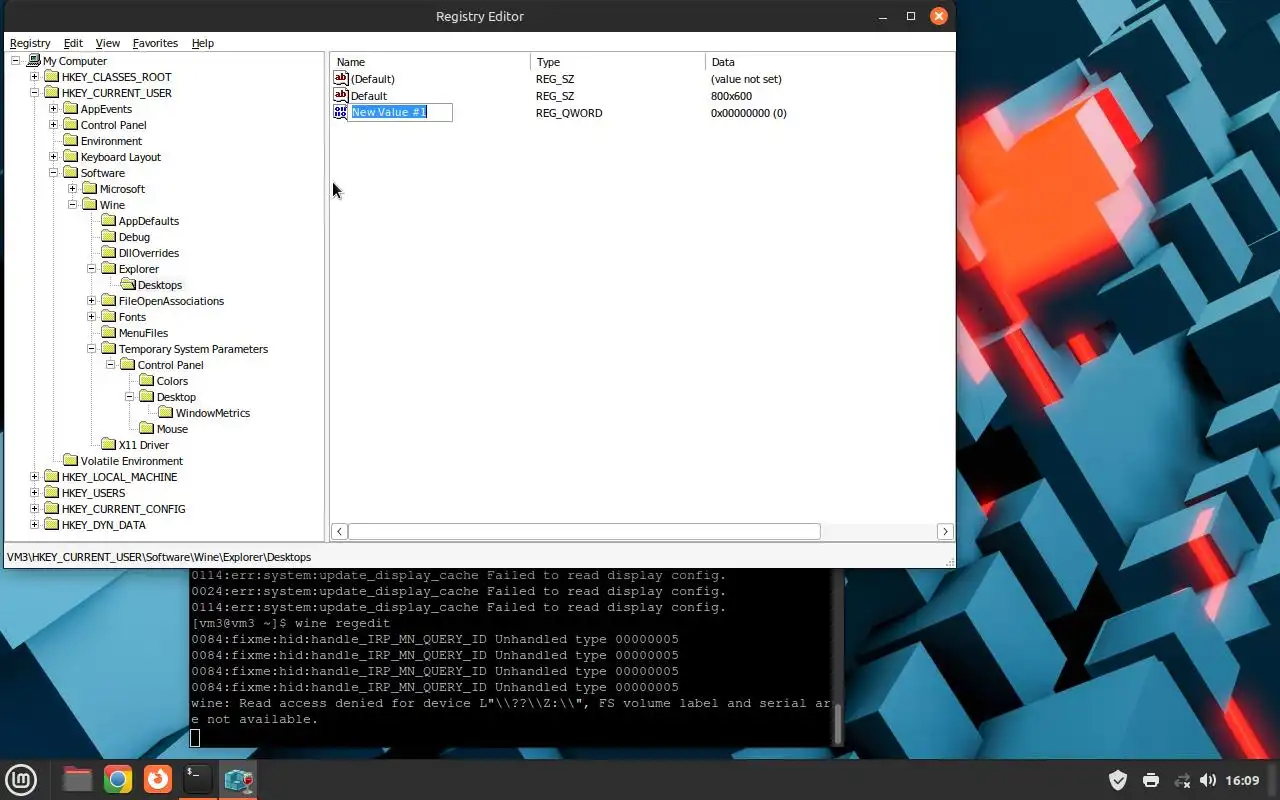The height and width of the screenshot is (800, 1280).
Task: Click the security shield tray icon
Action: tap(1118, 780)
